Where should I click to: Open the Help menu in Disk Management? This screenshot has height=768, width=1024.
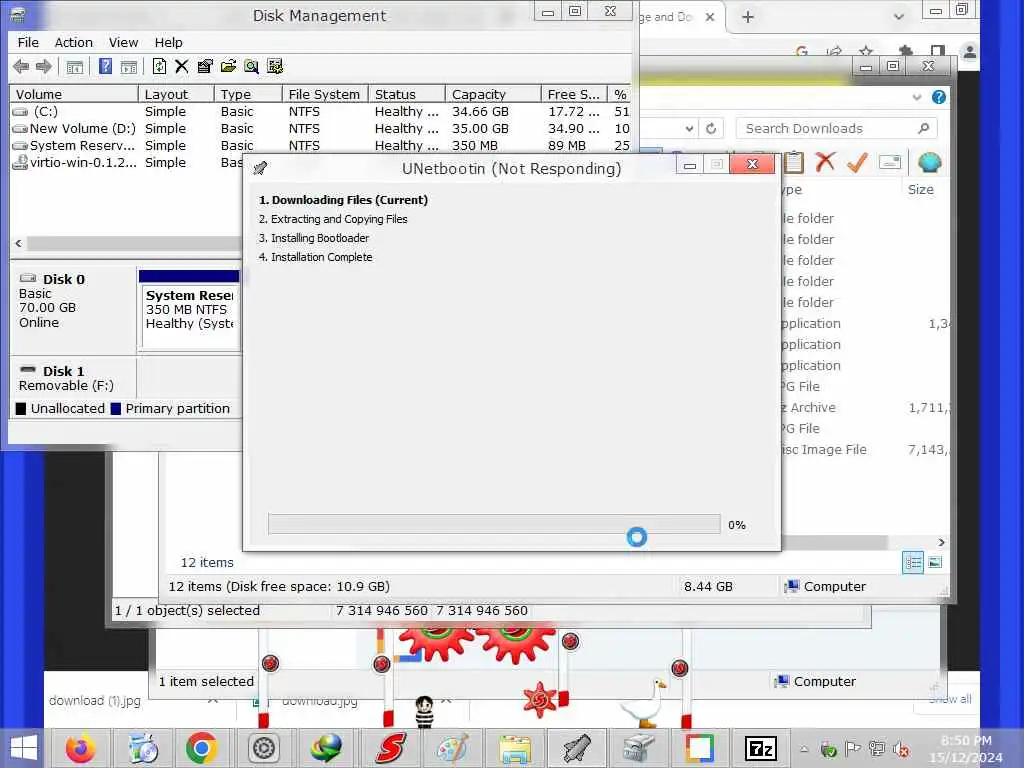pos(168,42)
